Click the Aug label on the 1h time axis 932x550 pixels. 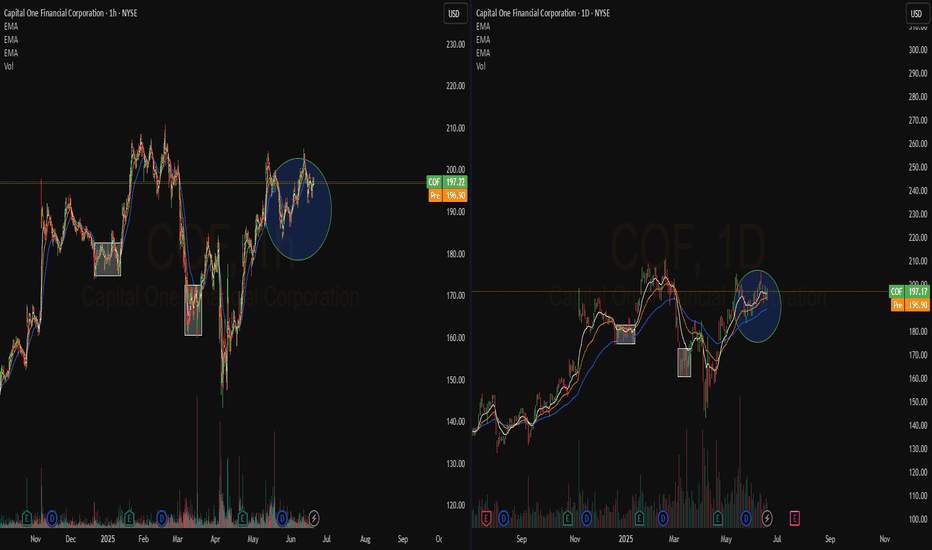click(365, 539)
